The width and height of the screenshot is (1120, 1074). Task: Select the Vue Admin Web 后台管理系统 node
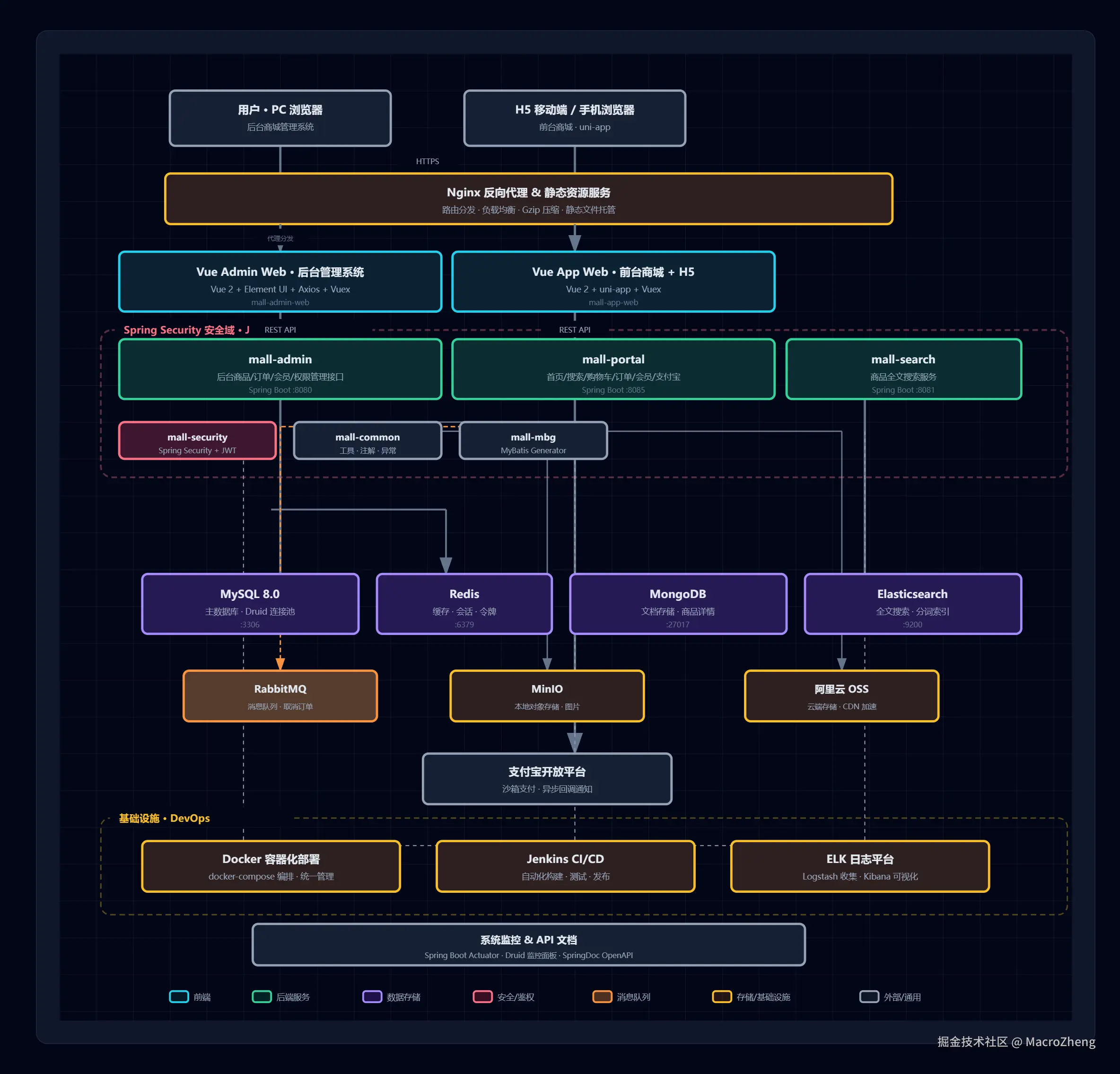pyautogui.click(x=280, y=282)
